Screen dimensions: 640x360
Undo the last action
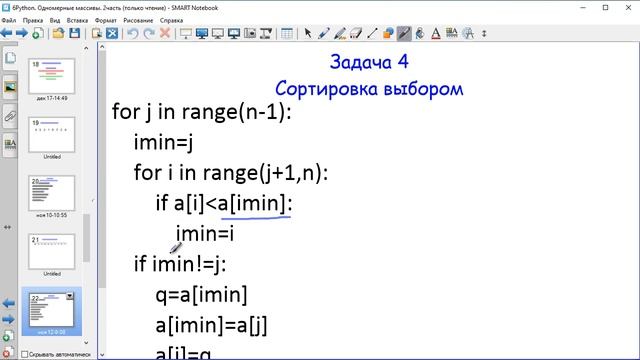(133, 33)
